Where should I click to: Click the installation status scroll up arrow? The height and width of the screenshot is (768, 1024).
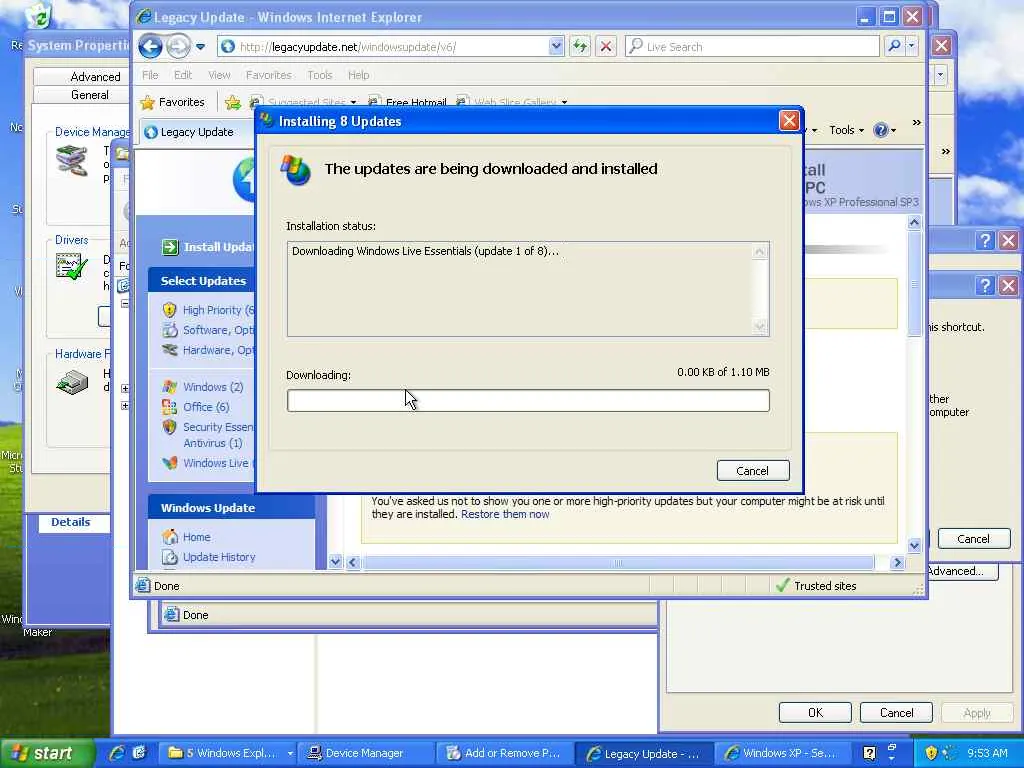[760, 251]
